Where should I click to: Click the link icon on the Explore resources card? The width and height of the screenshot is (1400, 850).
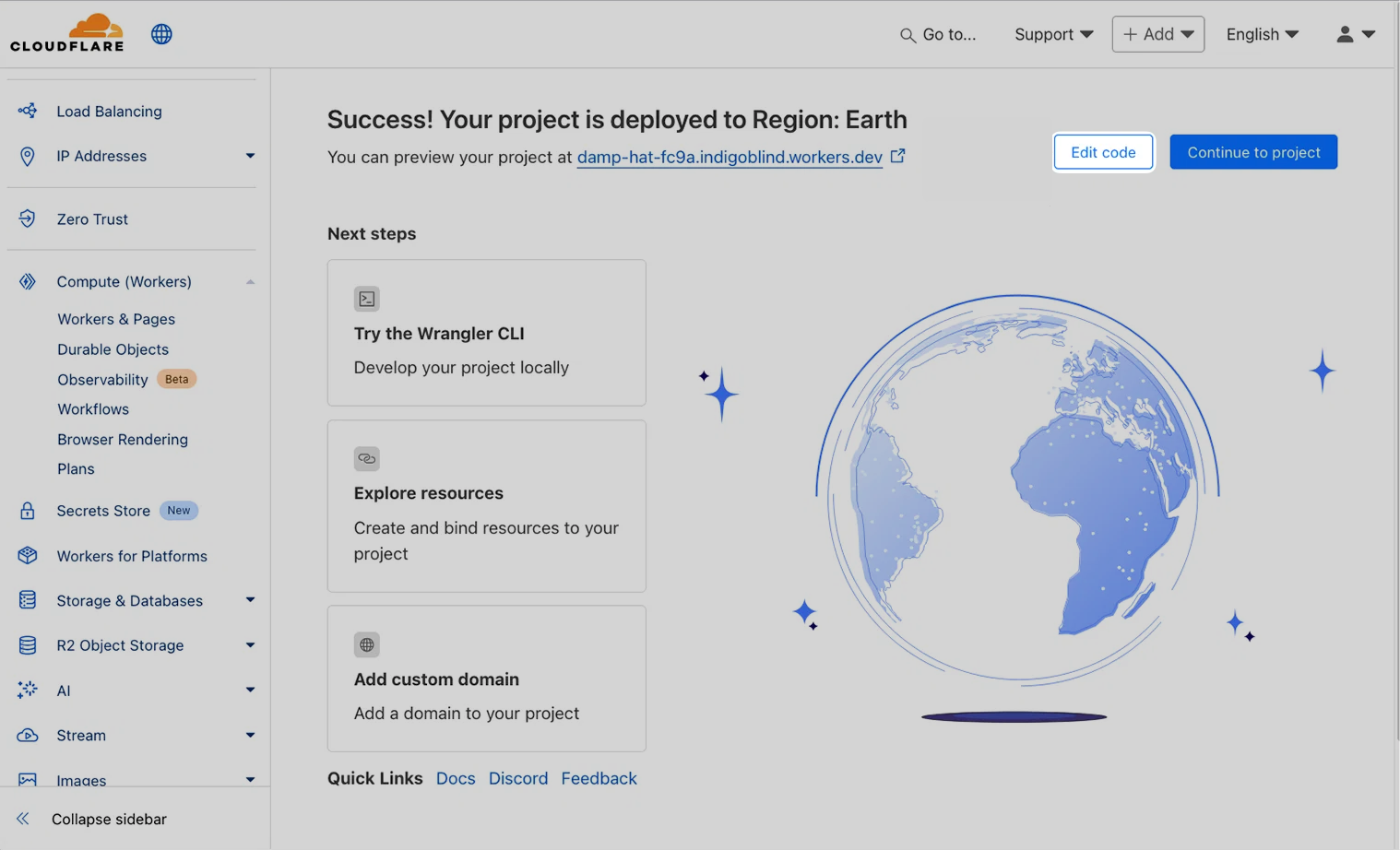[x=367, y=458]
